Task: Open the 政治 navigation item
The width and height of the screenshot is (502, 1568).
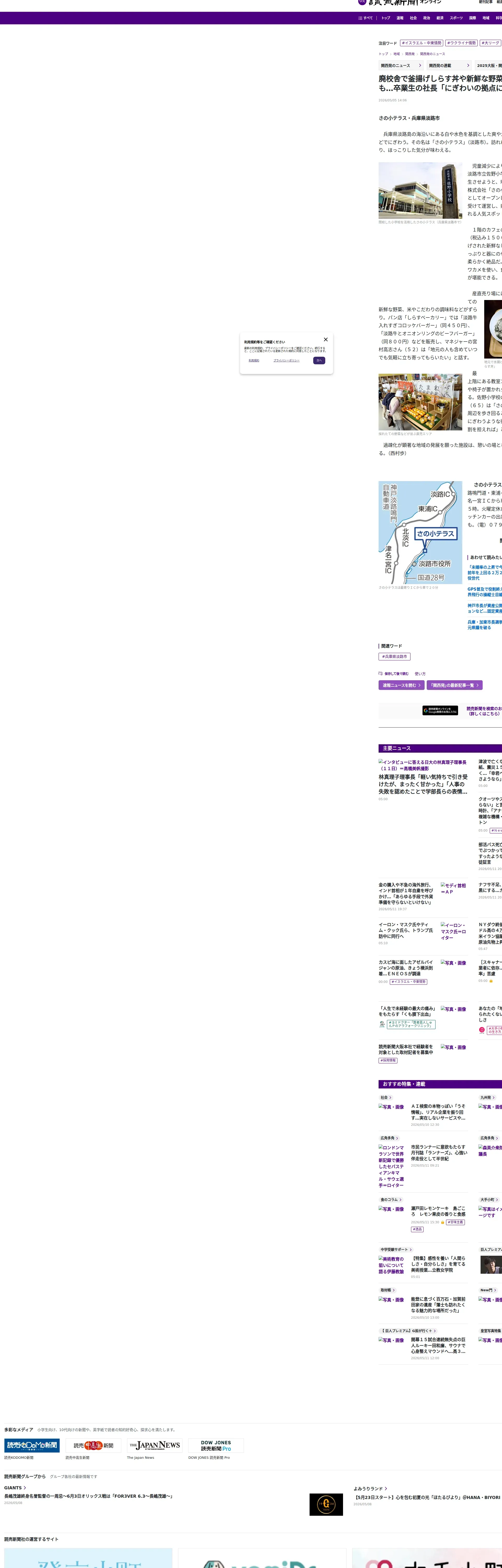Action: [426, 18]
